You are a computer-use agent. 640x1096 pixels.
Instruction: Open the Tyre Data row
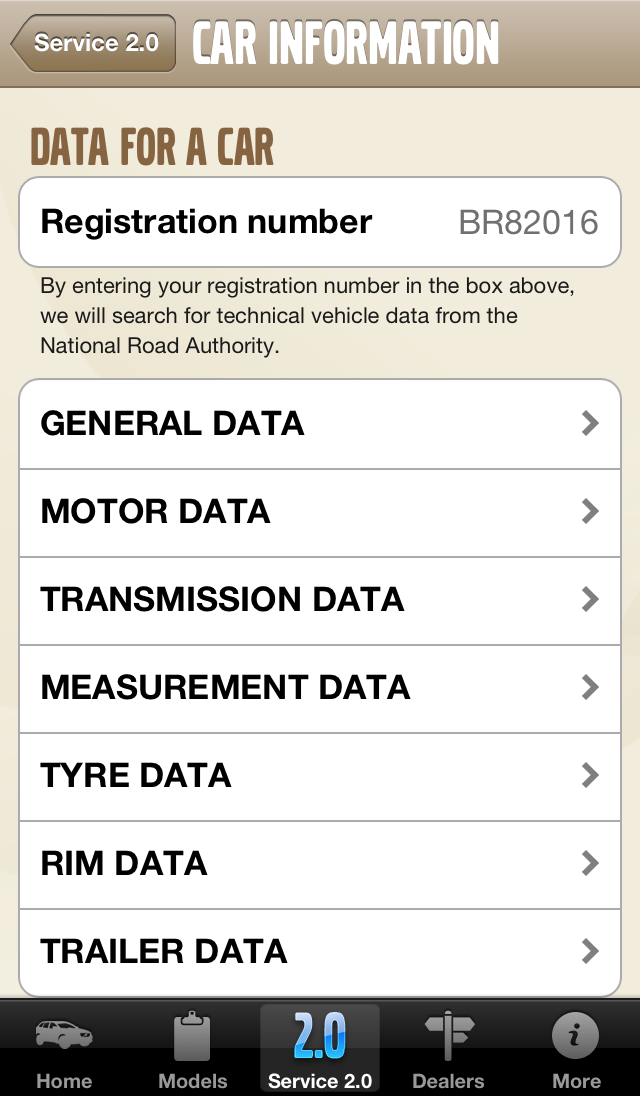pos(320,776)
